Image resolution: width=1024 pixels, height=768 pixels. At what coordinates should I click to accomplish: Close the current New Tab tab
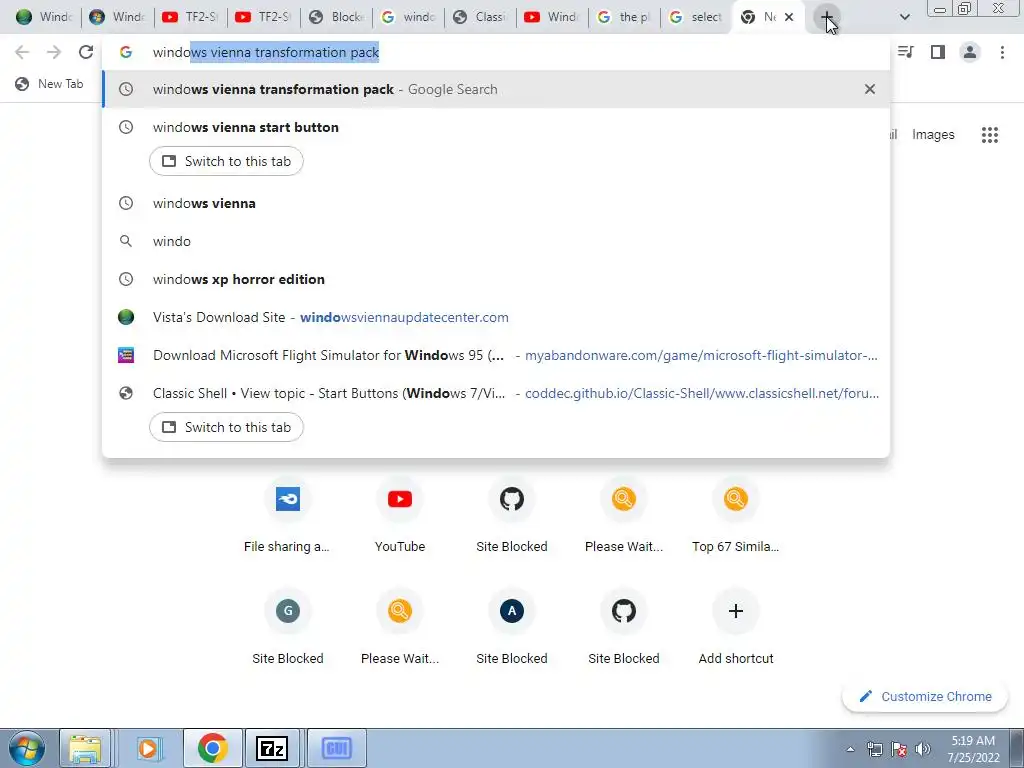point(789,17)
